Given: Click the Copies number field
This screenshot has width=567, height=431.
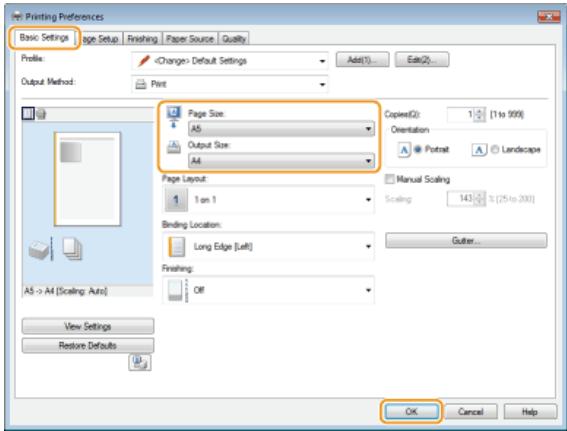Looking at the screenshot, I should pos(460,115).
